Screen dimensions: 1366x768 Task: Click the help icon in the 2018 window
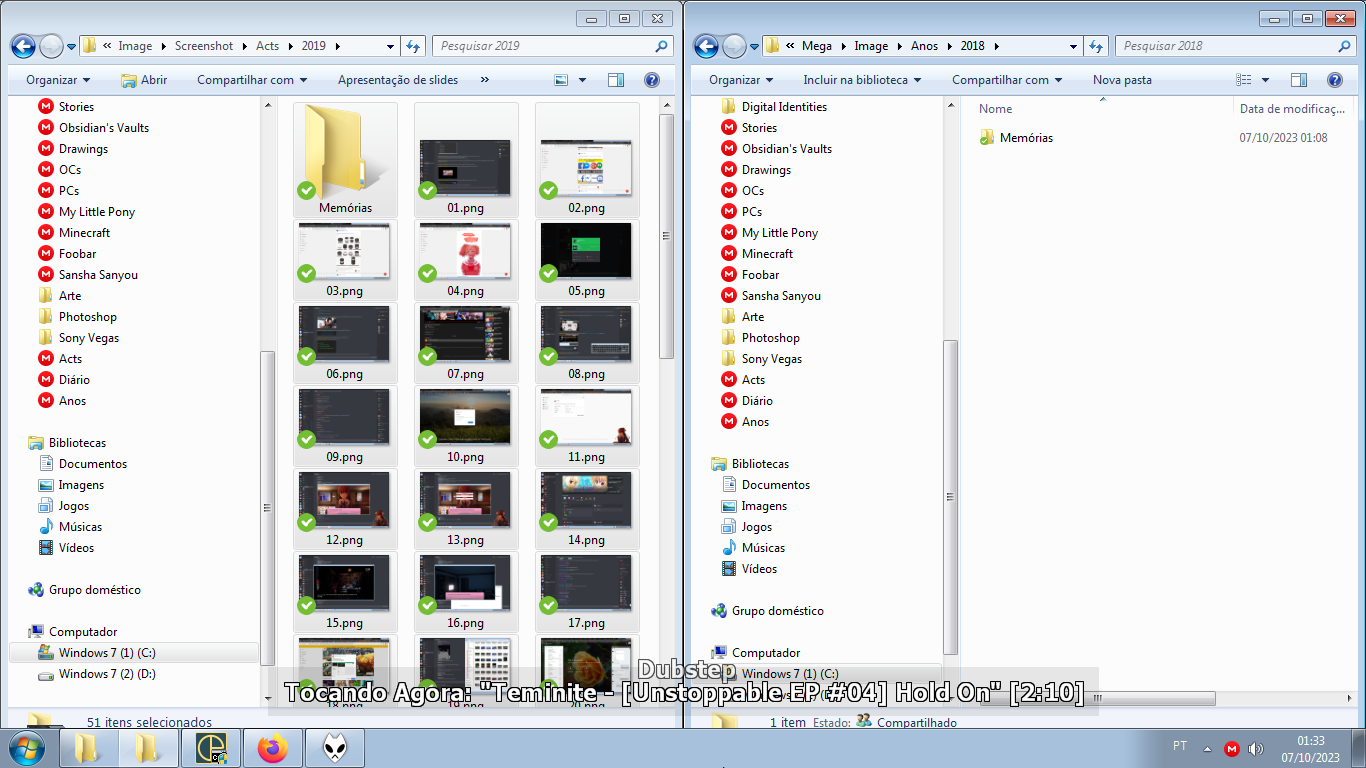[1334, 80]
